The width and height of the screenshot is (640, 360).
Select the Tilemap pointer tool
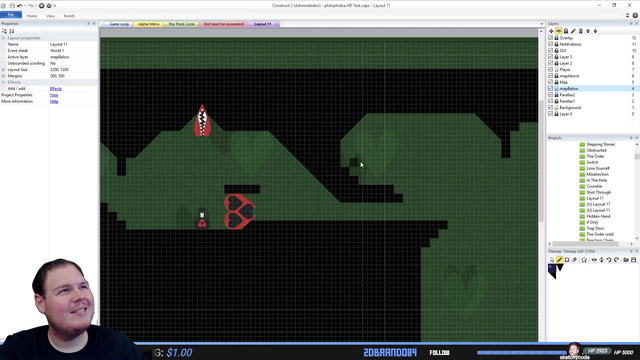[552, 260]
